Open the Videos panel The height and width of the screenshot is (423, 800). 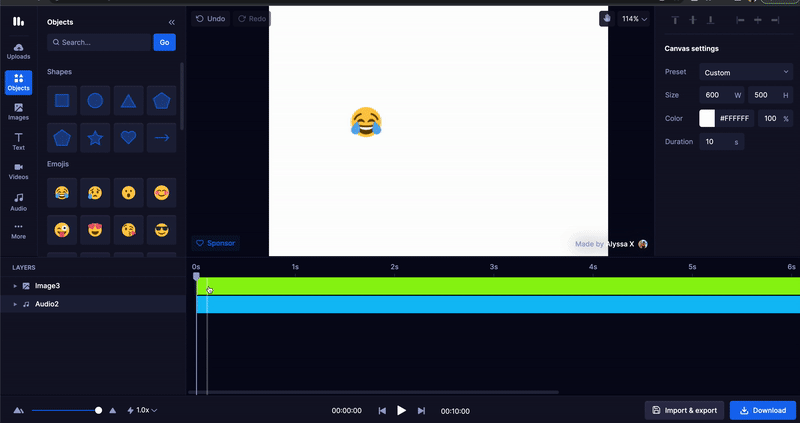[x=18, y=171]
